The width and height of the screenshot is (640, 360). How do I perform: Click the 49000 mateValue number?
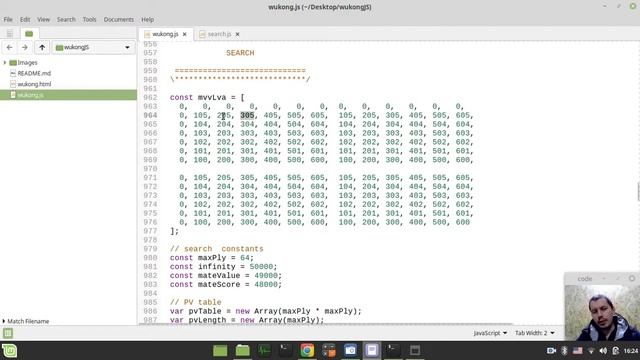[x=266, y=276]
